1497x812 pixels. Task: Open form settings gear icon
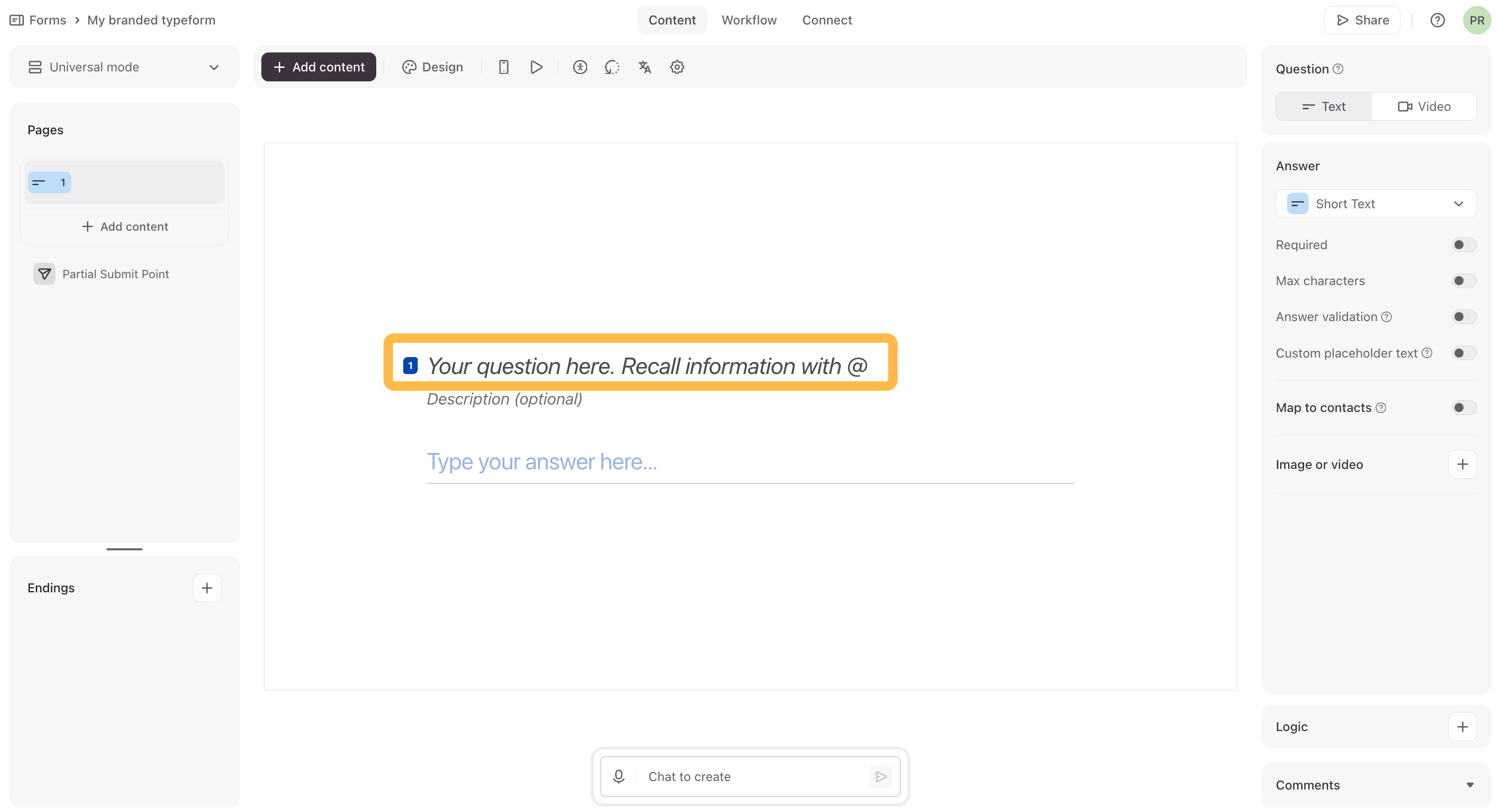(x=677, y=67)
